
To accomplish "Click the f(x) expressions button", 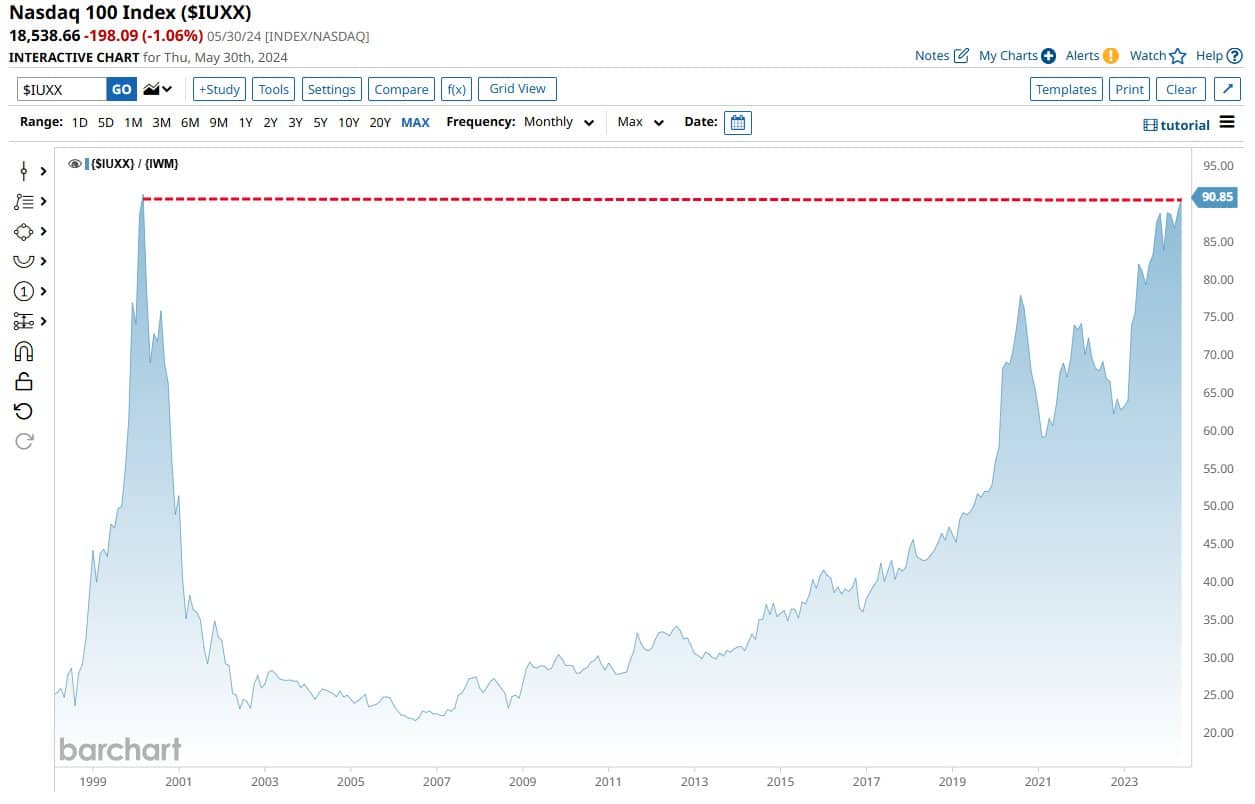I will tap(456, 89).
